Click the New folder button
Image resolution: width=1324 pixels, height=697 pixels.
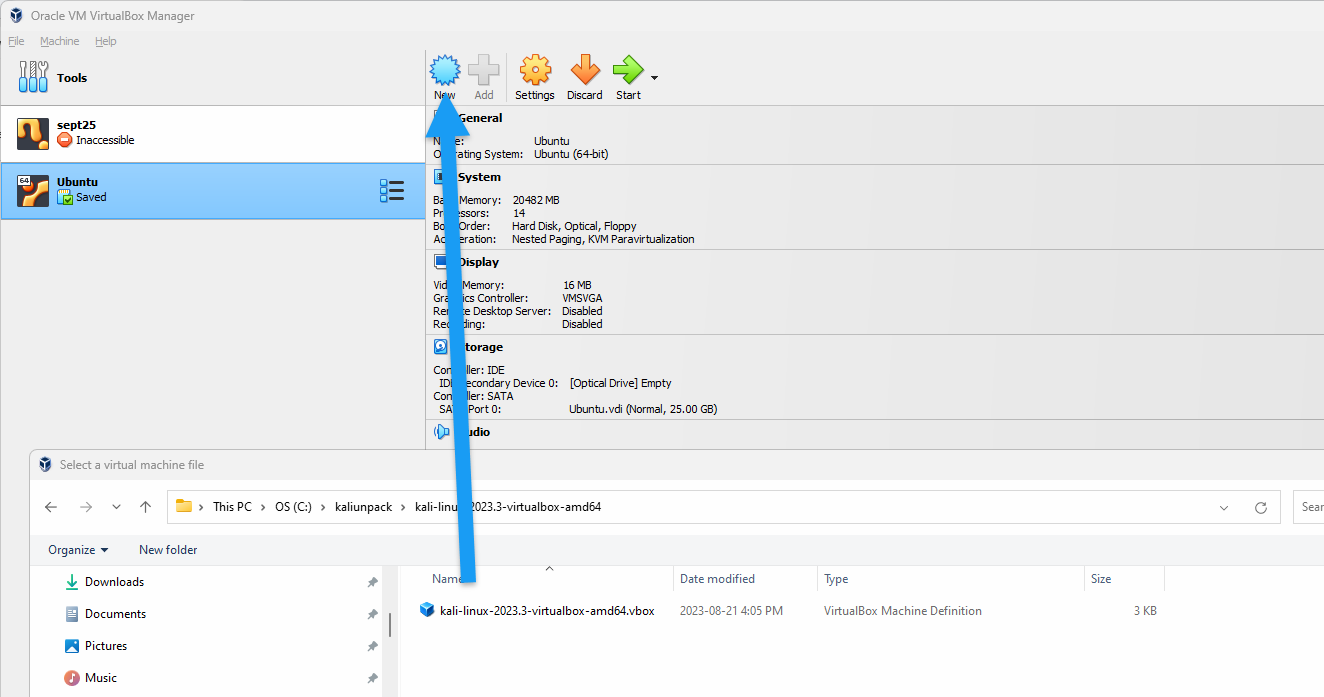(168, 550)
